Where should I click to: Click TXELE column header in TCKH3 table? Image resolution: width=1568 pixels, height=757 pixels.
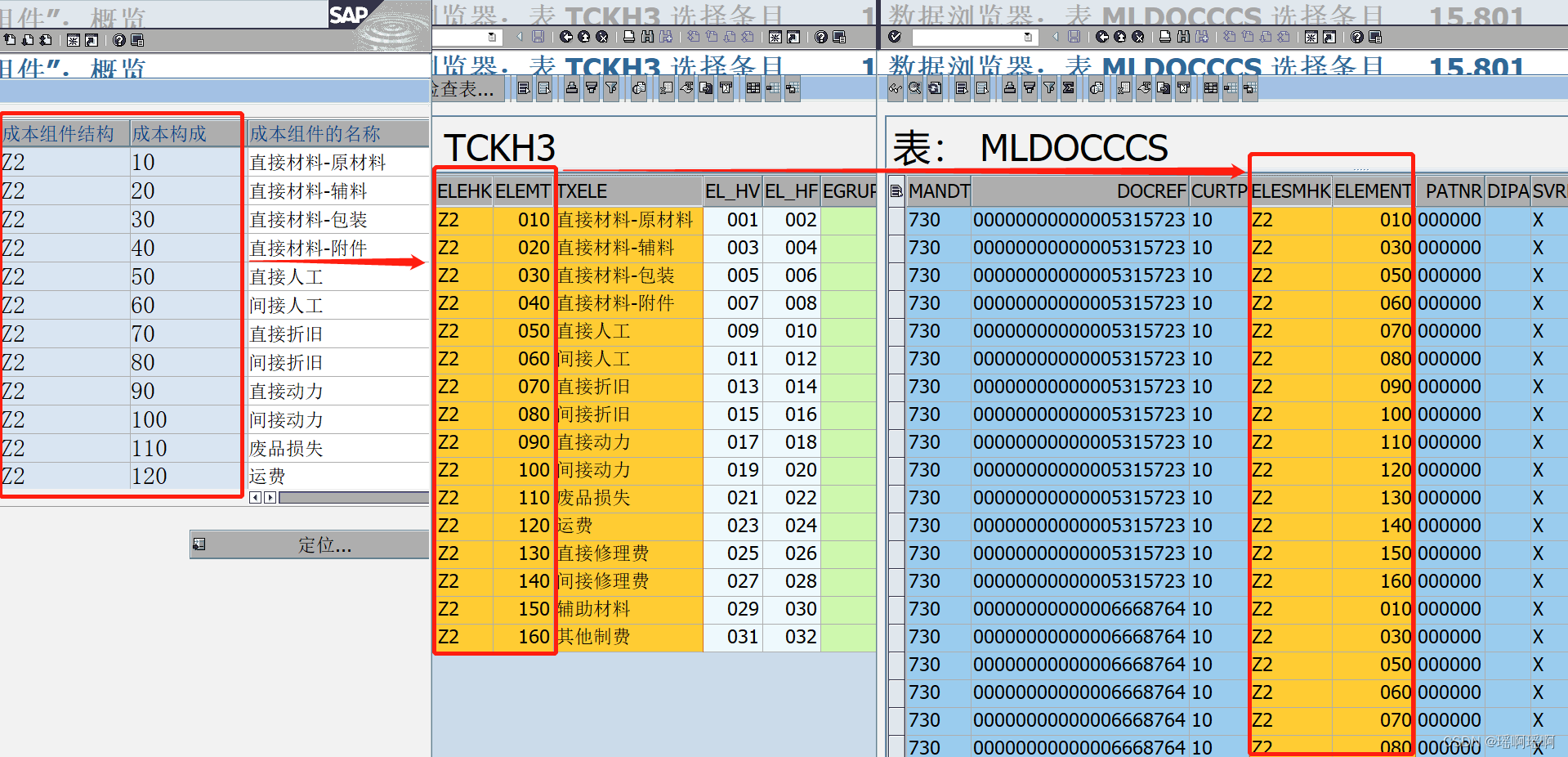pos(629,191)
